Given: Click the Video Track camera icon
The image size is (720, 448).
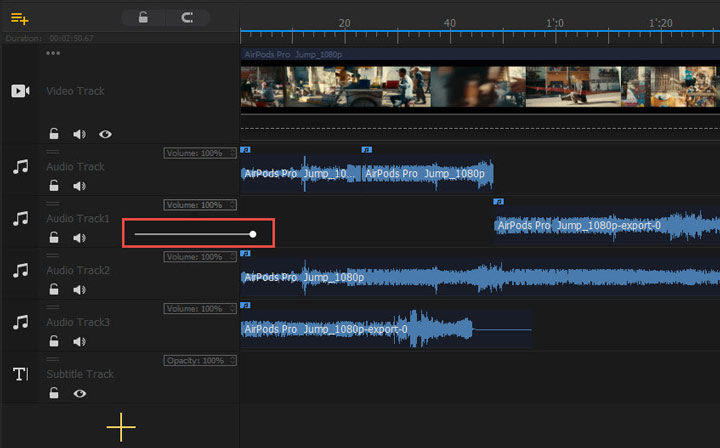Looking at the screenshot, I should pos(20,91).
